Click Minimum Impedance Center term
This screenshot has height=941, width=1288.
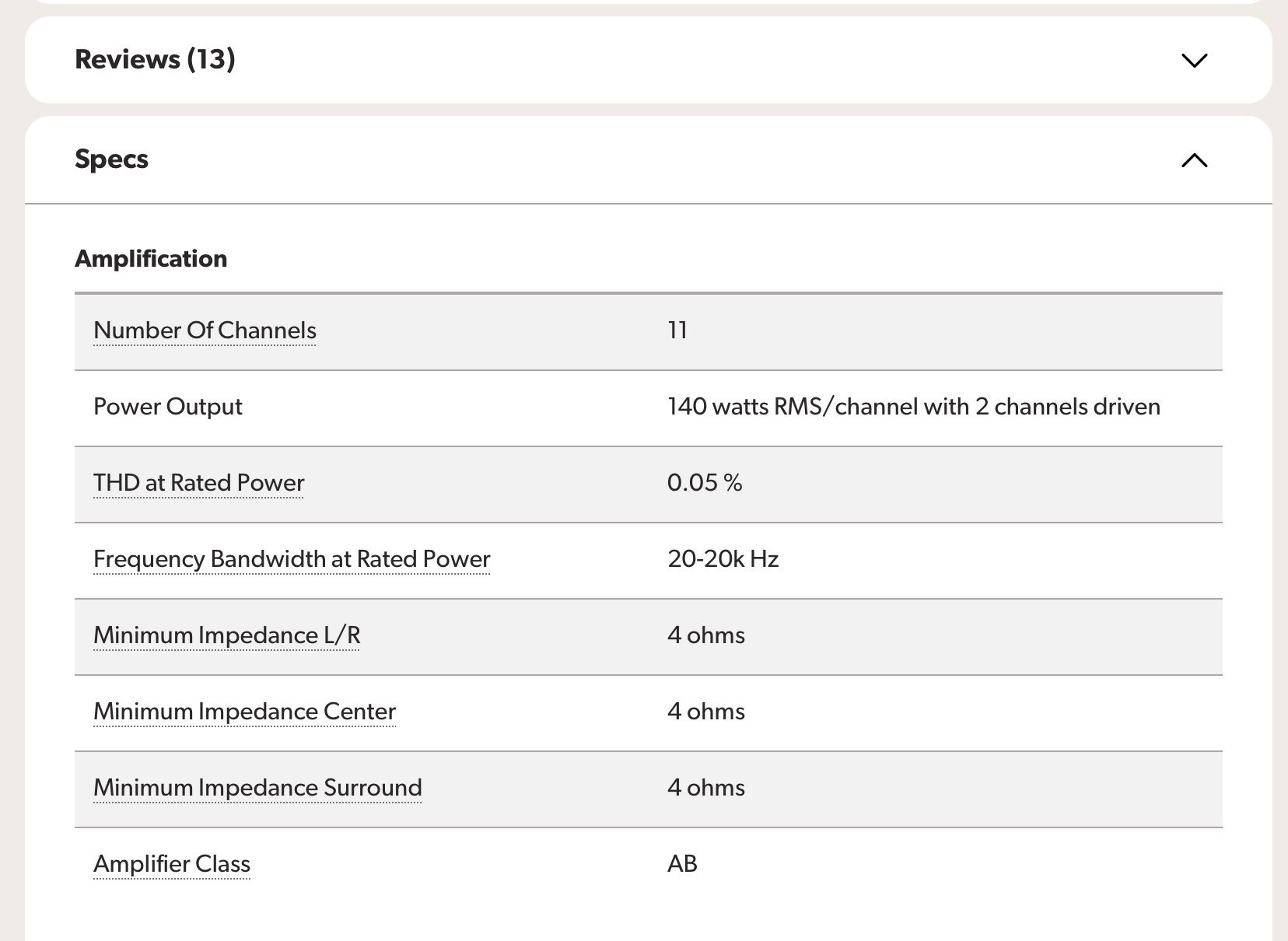(x=244, y=712)
